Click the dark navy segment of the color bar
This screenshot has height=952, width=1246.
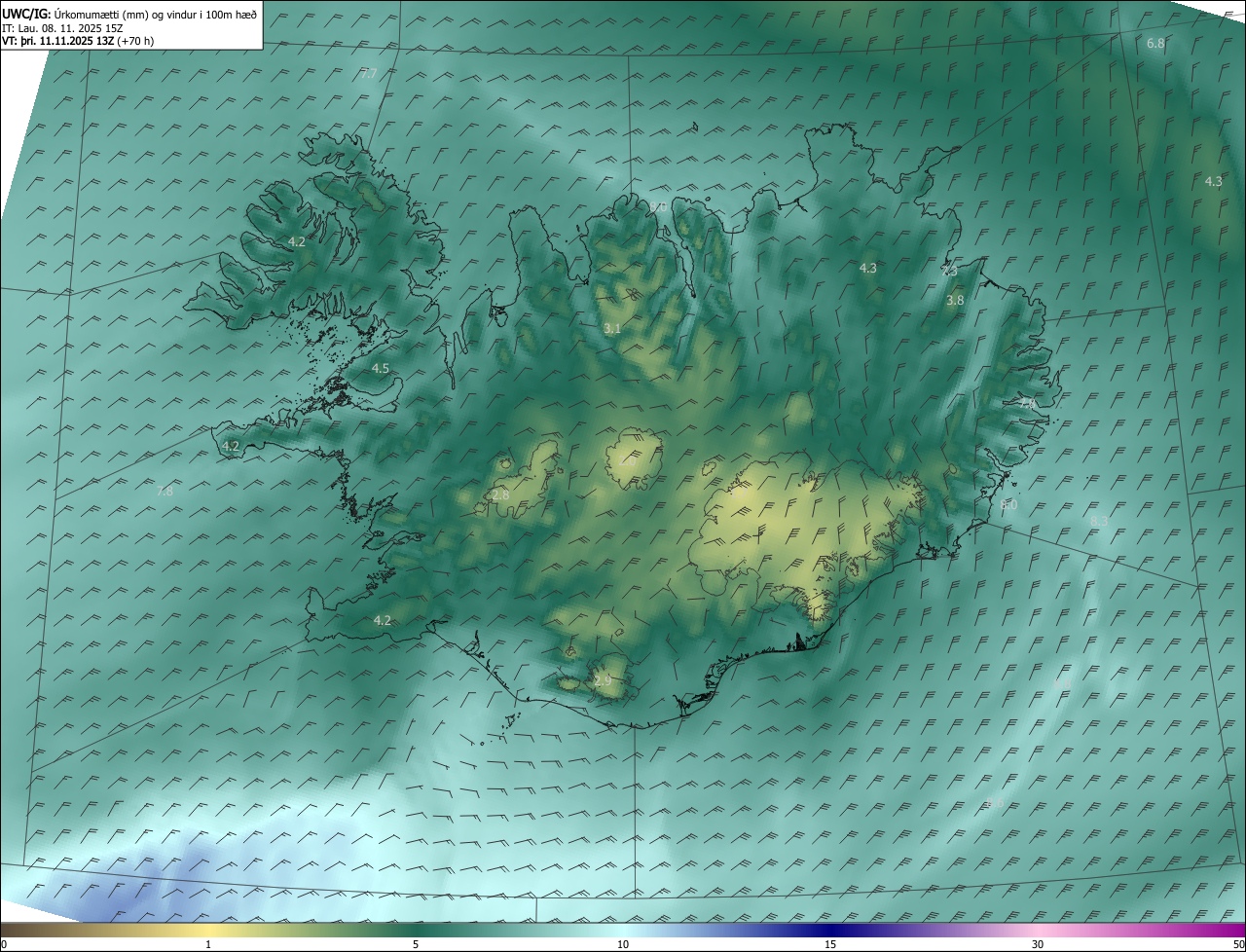[830, 930]
